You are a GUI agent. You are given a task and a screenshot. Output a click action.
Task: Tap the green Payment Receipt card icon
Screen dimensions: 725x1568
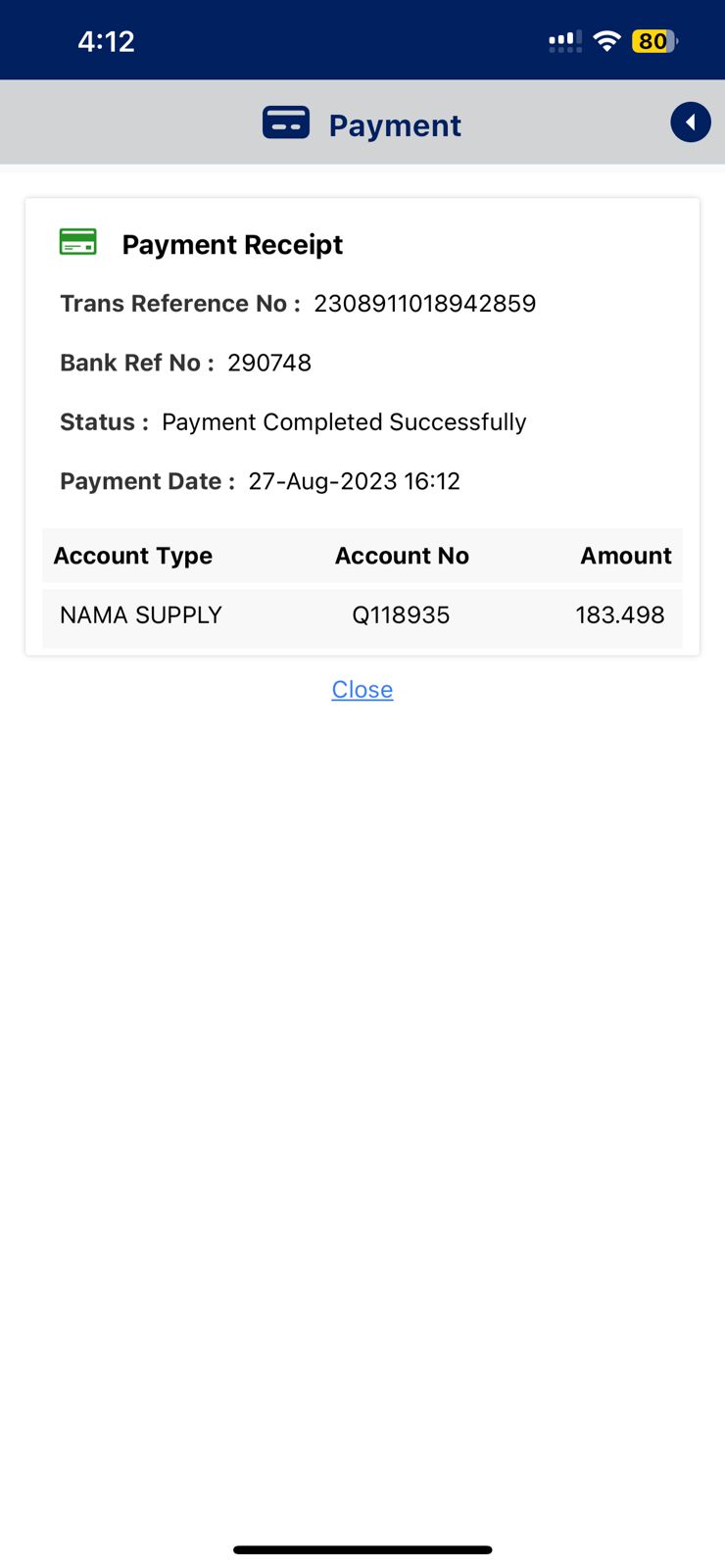tap(78, 242)
